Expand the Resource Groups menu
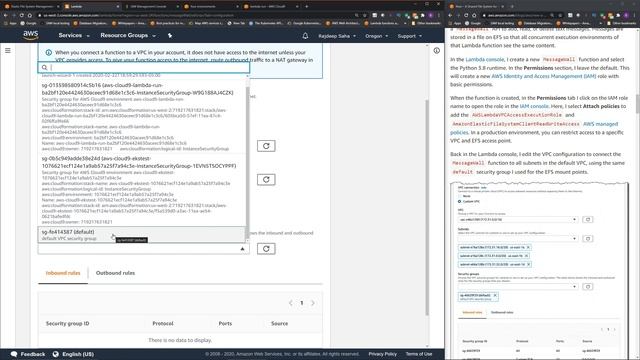Image resolution: width=640 pixels, height=360 pixels. [128, 36]
